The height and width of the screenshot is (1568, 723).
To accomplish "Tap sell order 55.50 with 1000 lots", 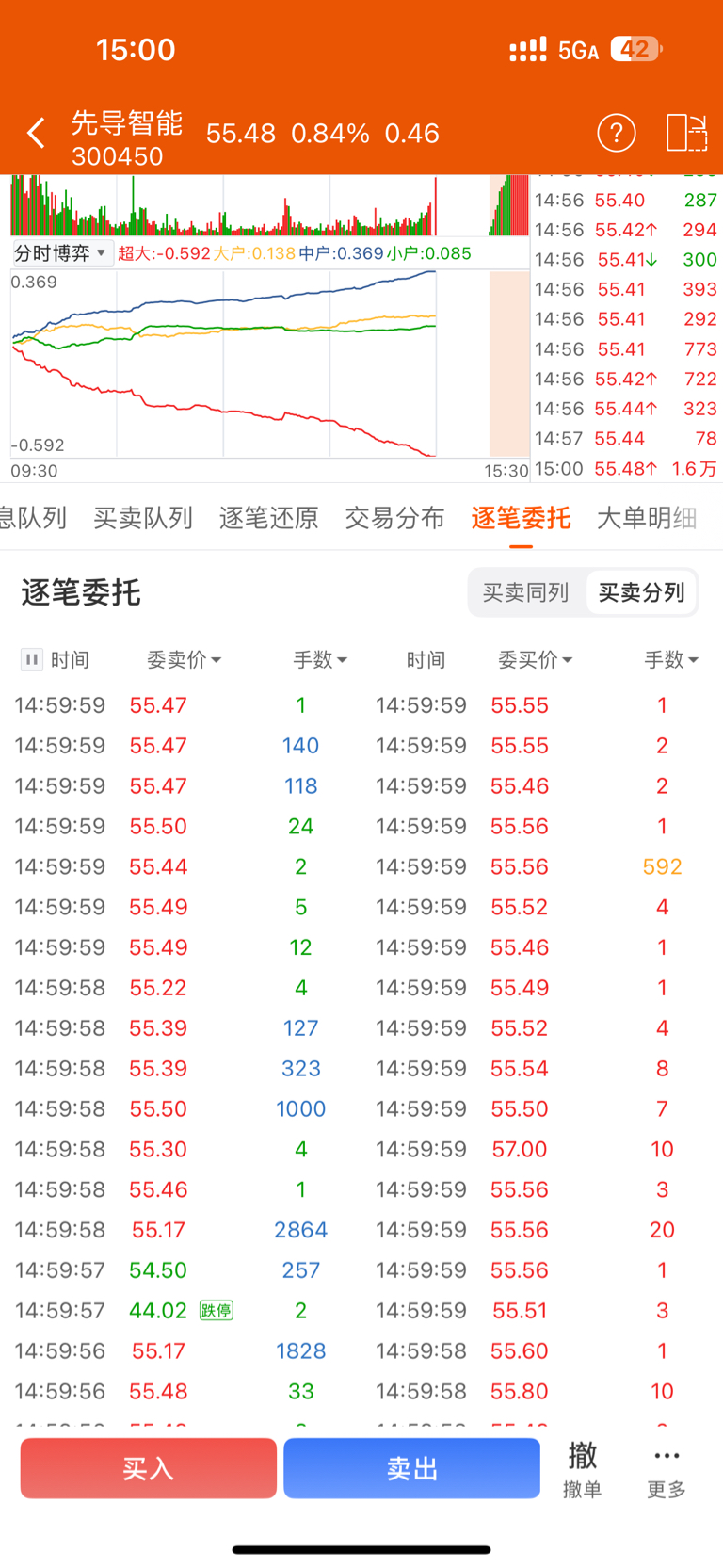I will click(x=182, y=1108).
